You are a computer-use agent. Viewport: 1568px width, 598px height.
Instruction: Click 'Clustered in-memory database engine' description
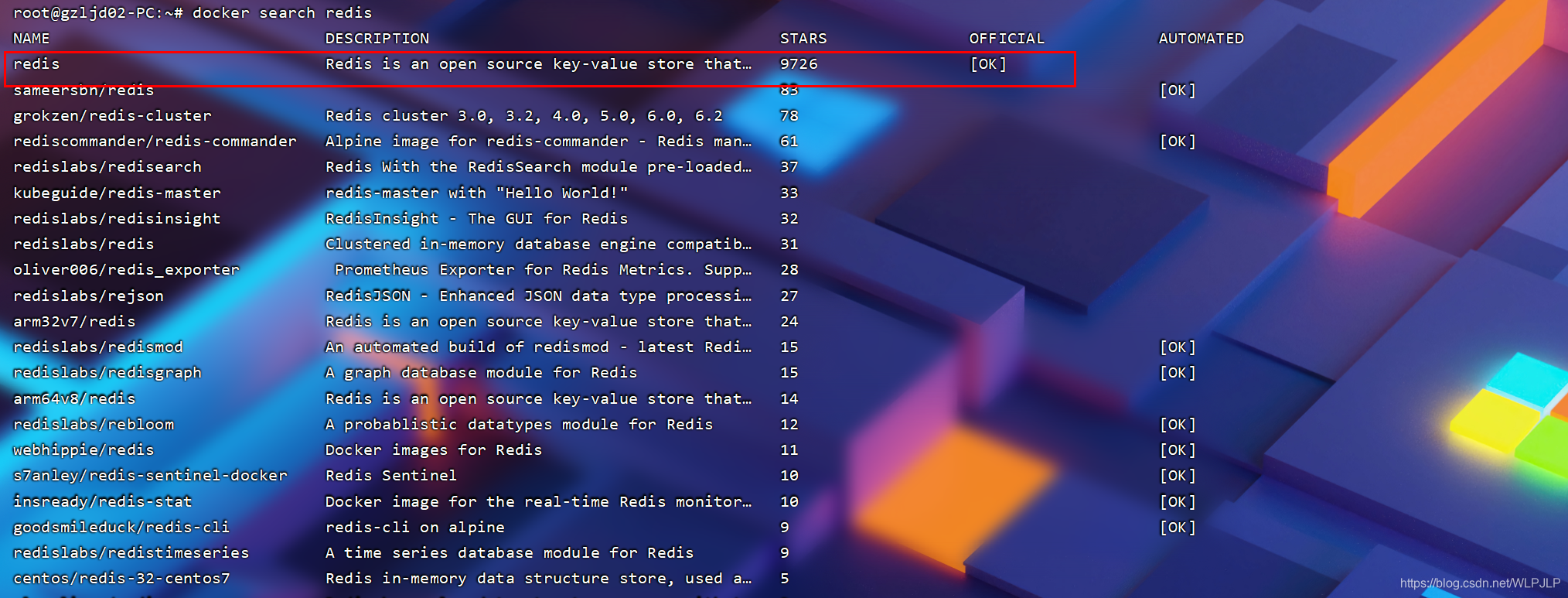(538, 244)
